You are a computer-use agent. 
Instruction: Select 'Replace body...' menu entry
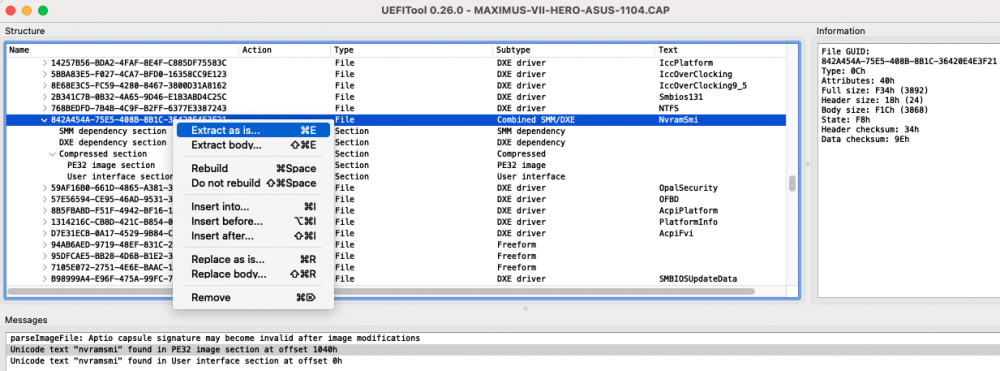tap(253, 274)
